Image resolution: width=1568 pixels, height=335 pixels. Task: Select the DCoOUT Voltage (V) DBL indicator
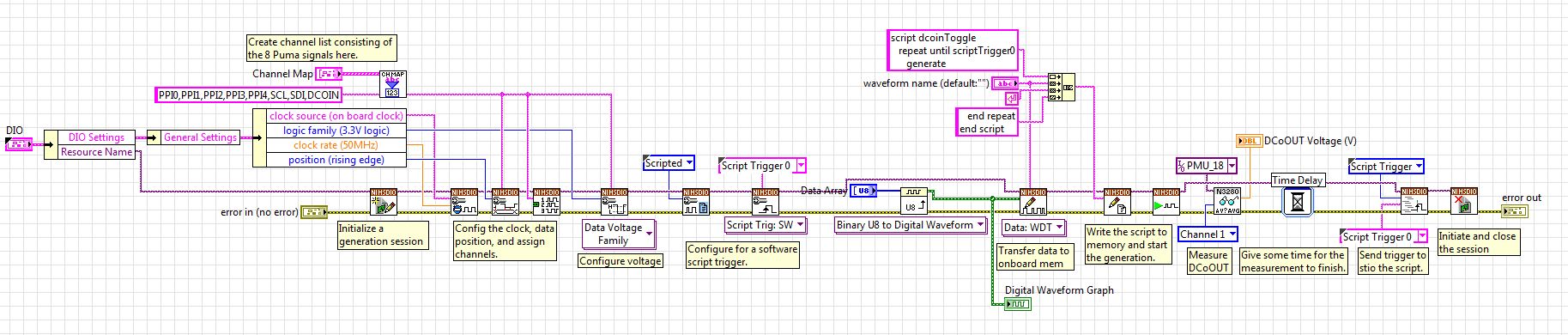(1249, 140)
